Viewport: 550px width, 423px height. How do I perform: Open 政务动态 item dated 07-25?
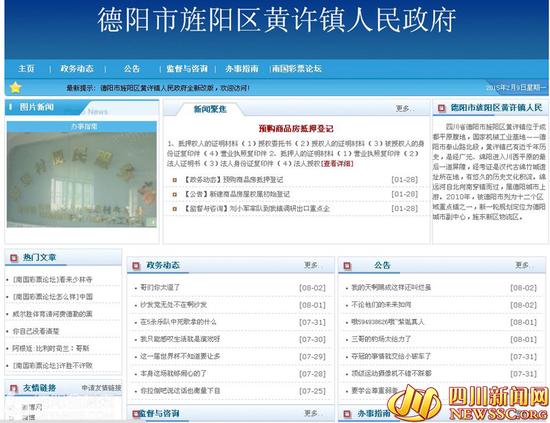[180, 391]
